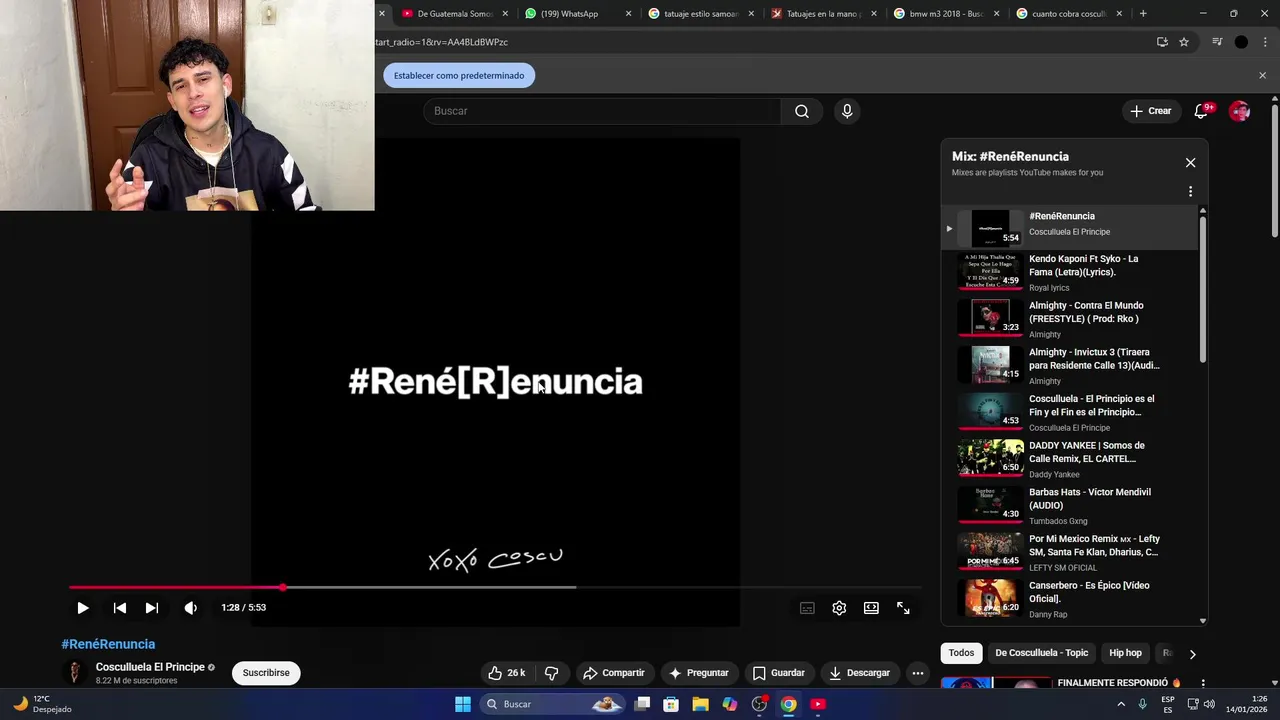Image resolution: width=1280 pixels, height=720 pixels.
Task: Play Kendo Kaponi Ft Syko La Fama
Action: coord(1070,272)
